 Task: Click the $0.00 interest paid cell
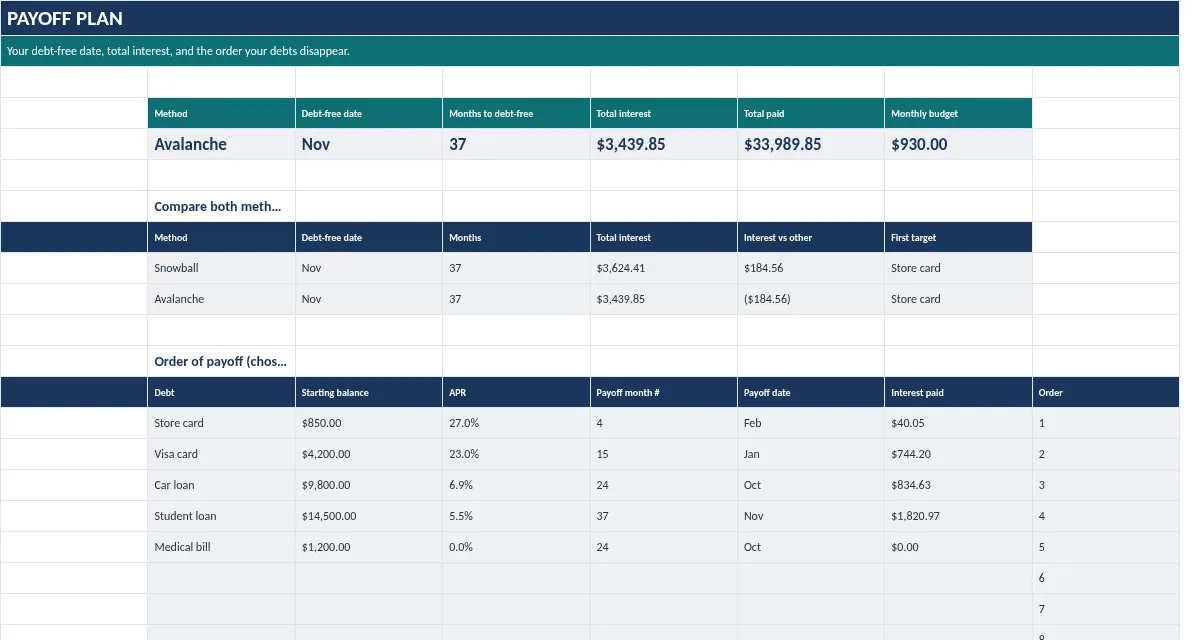coord(958,547)
